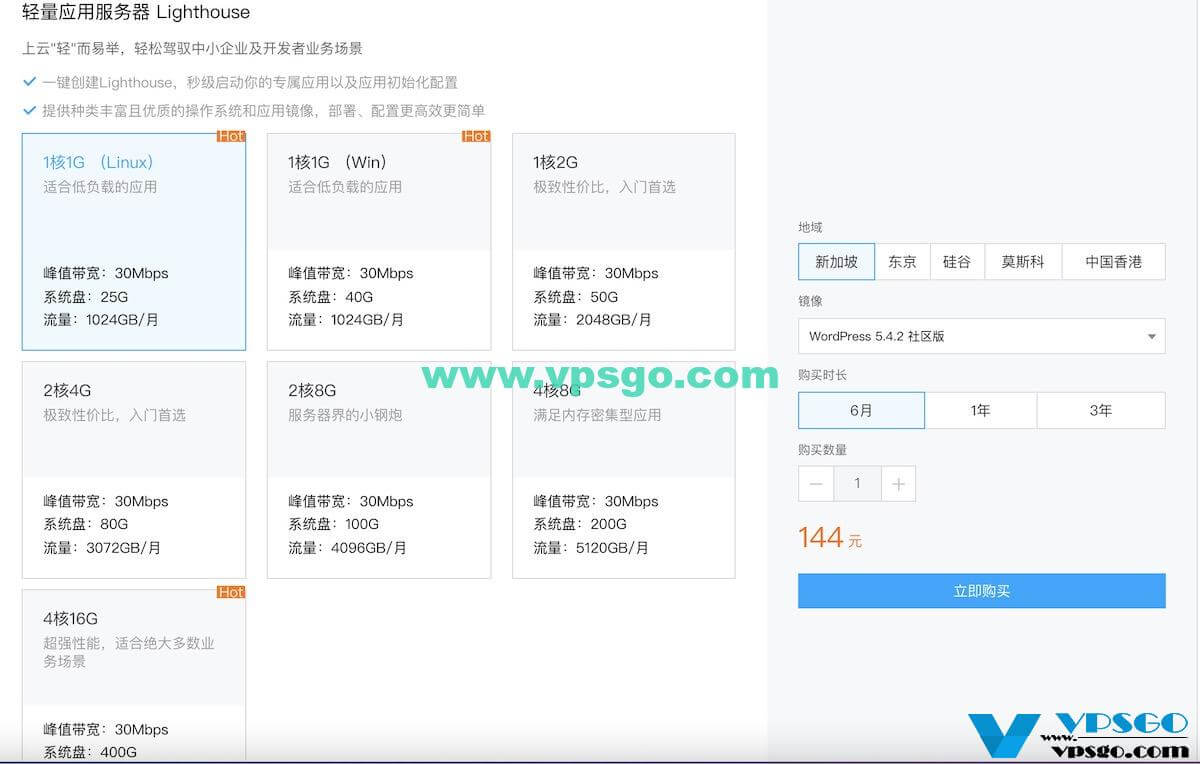Pick the 4核8G plan card
Viewport: 1200px width, 764px height.
click(624, 470)
